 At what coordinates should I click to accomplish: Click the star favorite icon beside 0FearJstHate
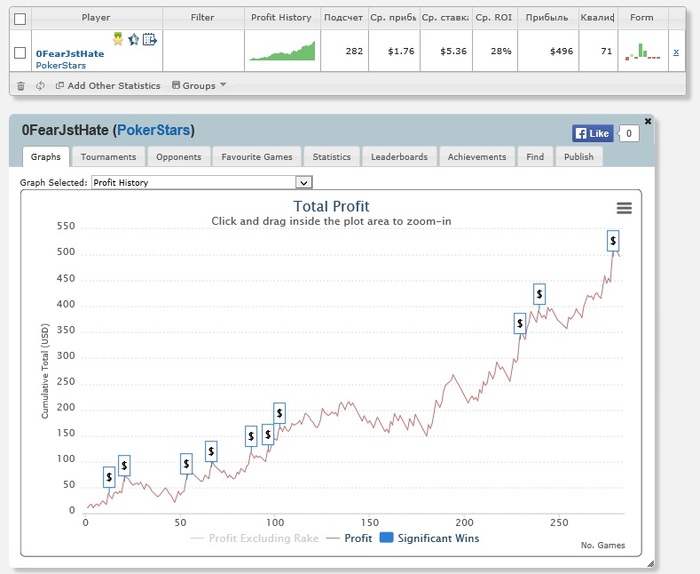pyautogui.click(x=133, y=40)
